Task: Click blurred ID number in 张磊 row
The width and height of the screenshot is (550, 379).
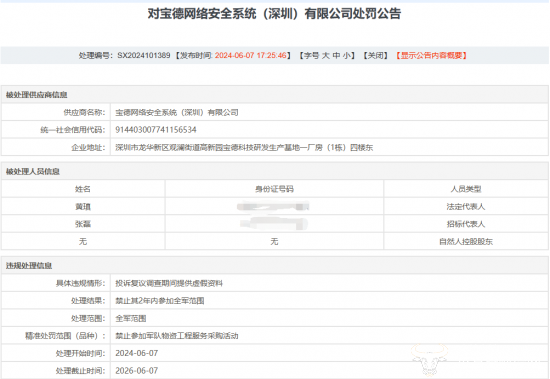Action: point(274,224)
